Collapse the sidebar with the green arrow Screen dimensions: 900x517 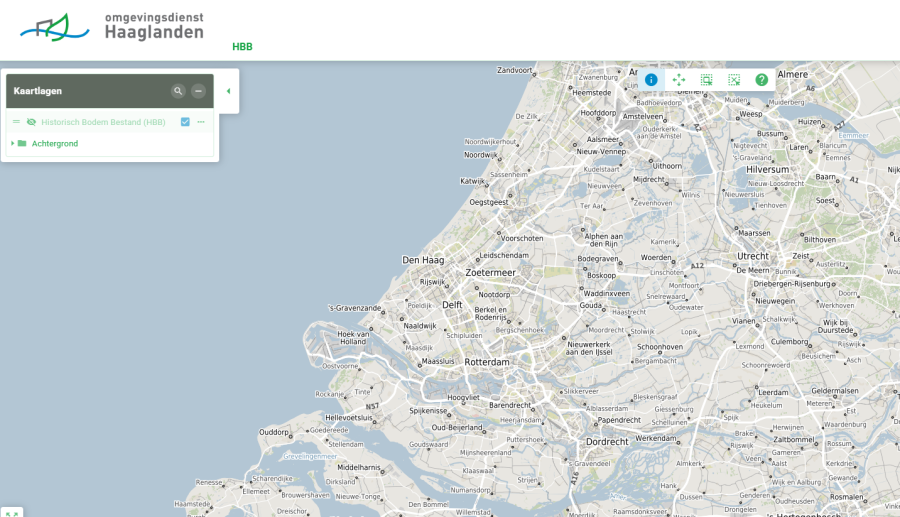coord(228,91)
